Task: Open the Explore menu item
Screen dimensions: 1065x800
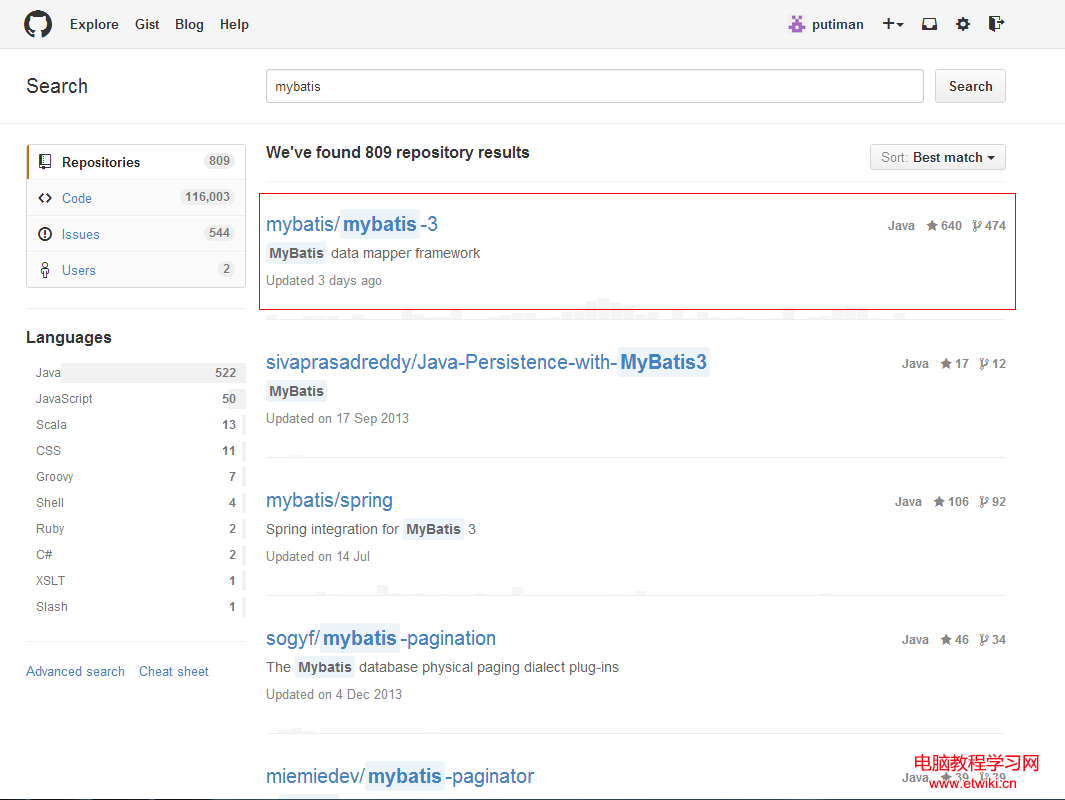Action: (94, 24)
